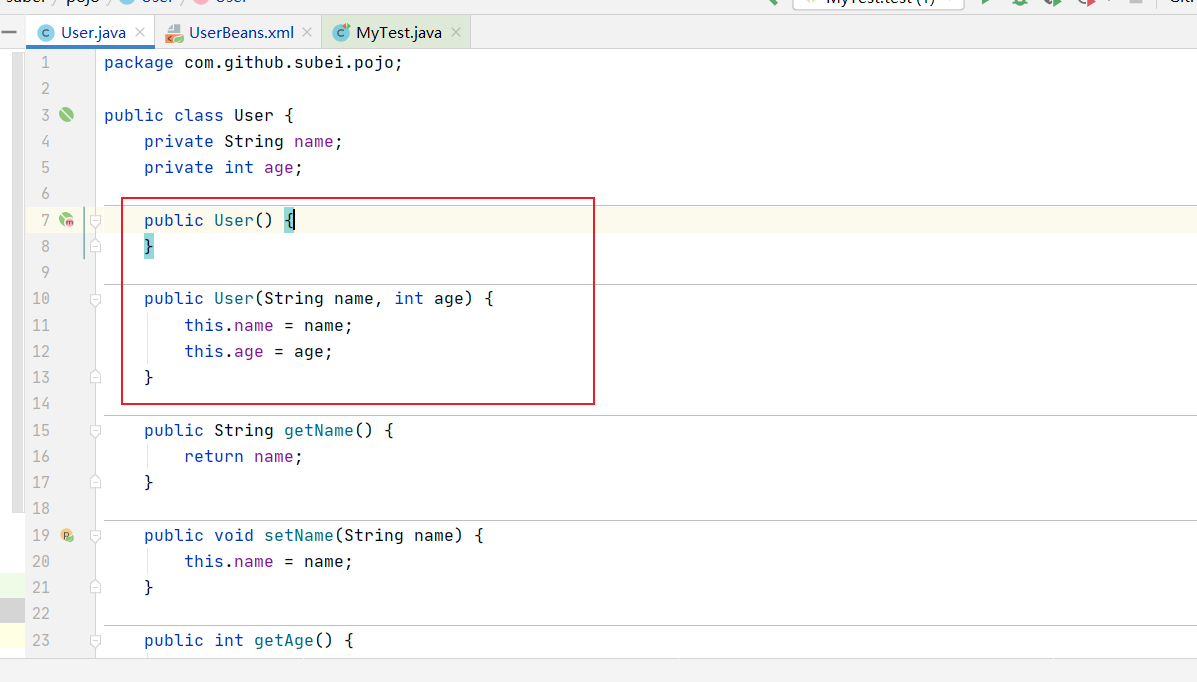Click the closing fold marker on line 13

[x=96, y=377]
